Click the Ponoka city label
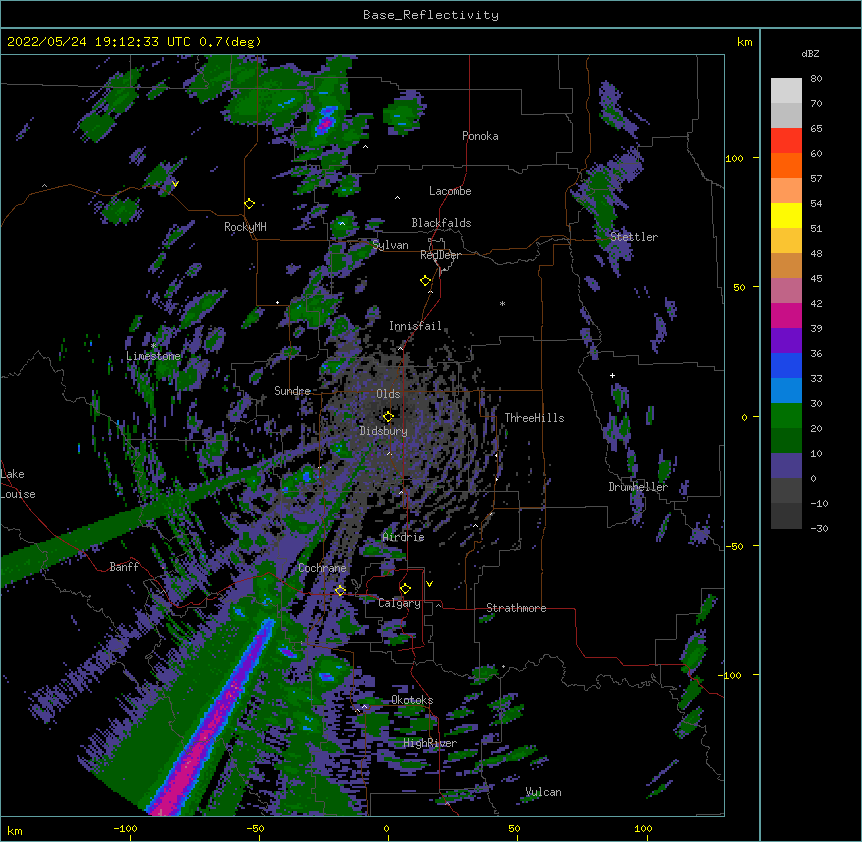Image resolution: width=862 pixels, height=842 pixels. click(x=480, y=136)
